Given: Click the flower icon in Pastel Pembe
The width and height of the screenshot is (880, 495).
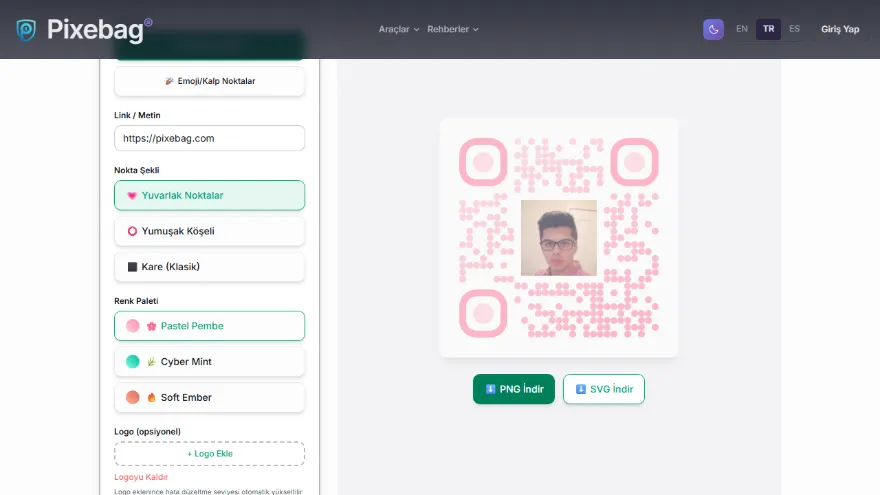Looking at the screenshot, I should 151,326.
